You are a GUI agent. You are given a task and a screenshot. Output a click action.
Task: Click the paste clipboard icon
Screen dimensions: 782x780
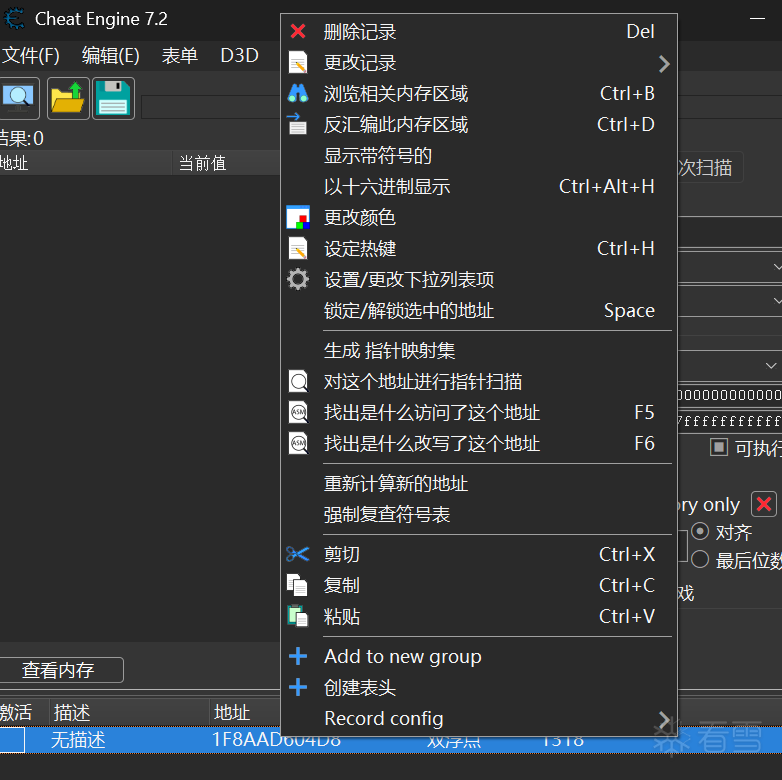(298, 616)
